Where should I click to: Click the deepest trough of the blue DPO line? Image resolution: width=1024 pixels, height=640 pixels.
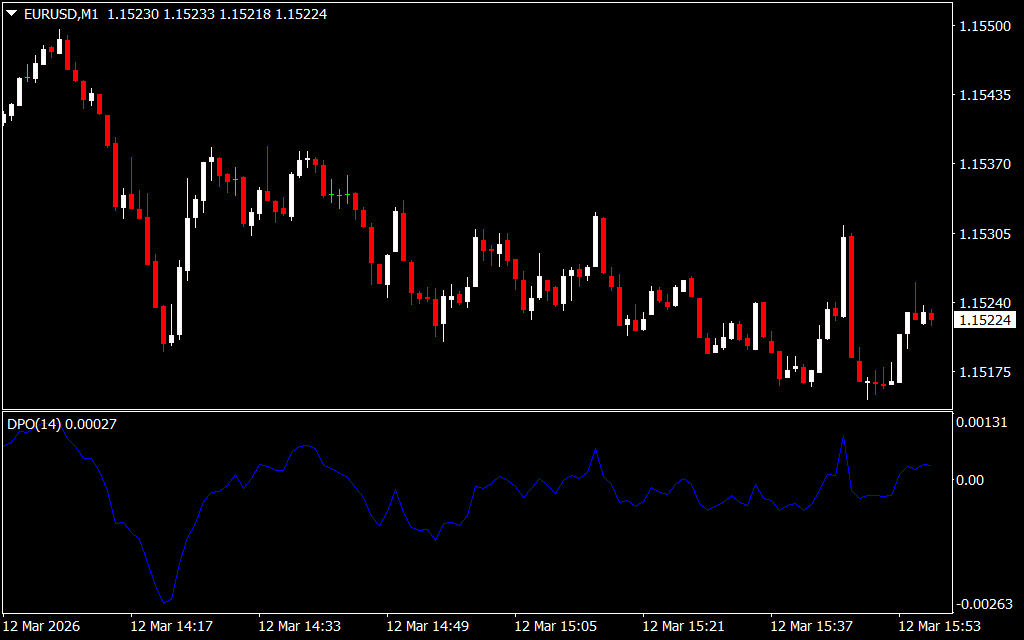[165, 602]
